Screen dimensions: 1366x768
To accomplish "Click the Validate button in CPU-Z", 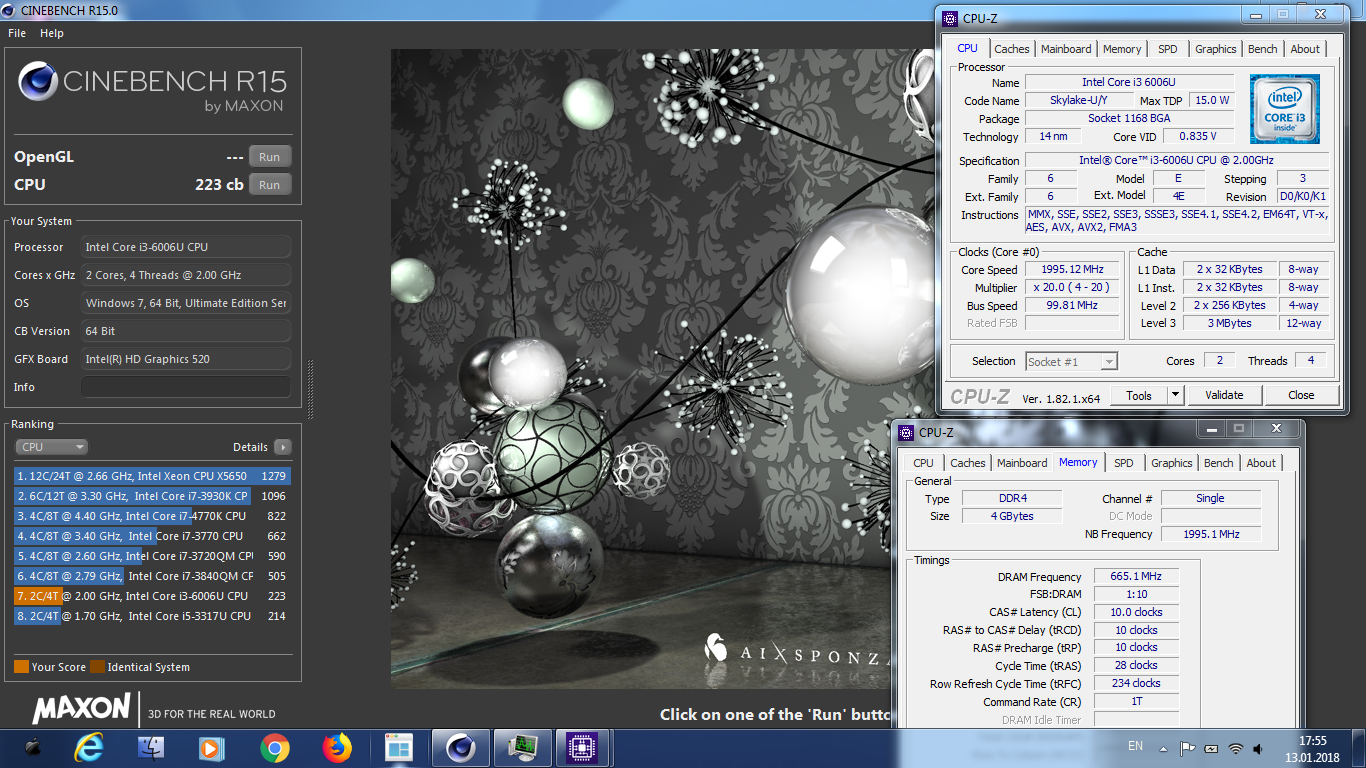I will click(x=1224, y=395).
